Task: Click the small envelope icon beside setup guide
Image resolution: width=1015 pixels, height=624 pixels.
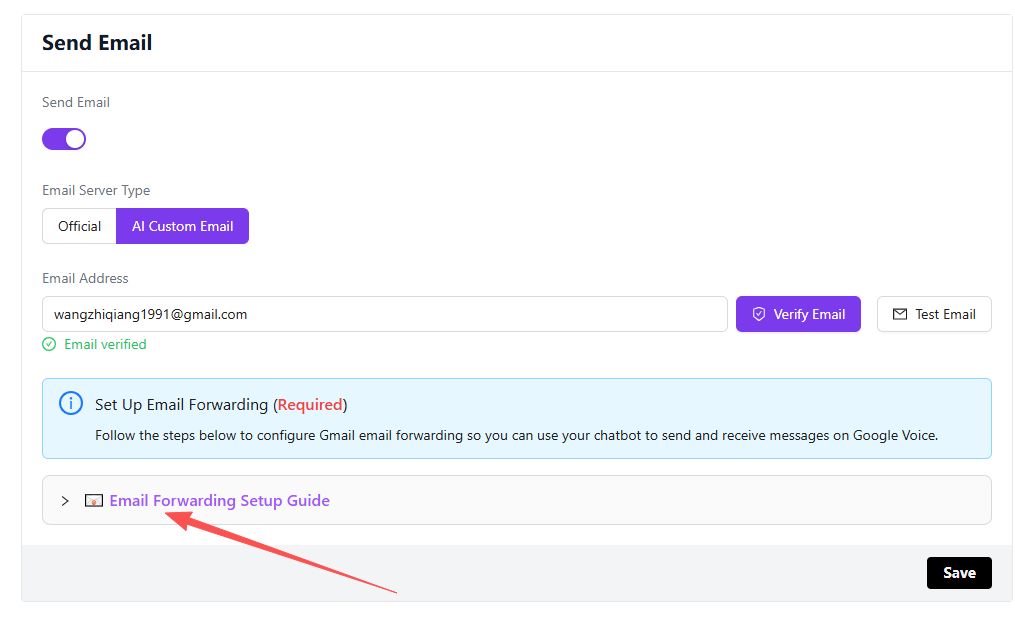Action: (x=94, y=501)
